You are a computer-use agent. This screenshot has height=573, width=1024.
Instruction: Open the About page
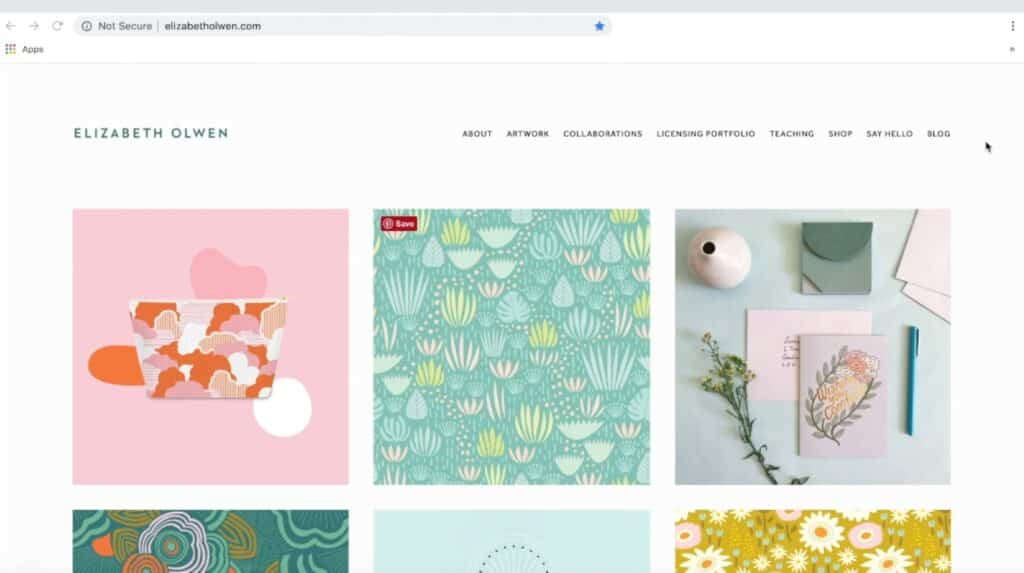tap(477, 134)
